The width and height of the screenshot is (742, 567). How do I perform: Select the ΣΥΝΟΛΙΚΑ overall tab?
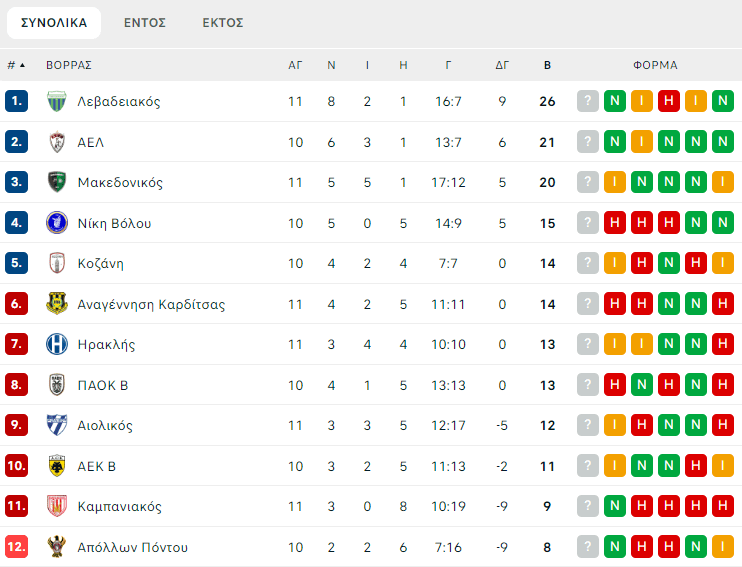tap(54, 22)
